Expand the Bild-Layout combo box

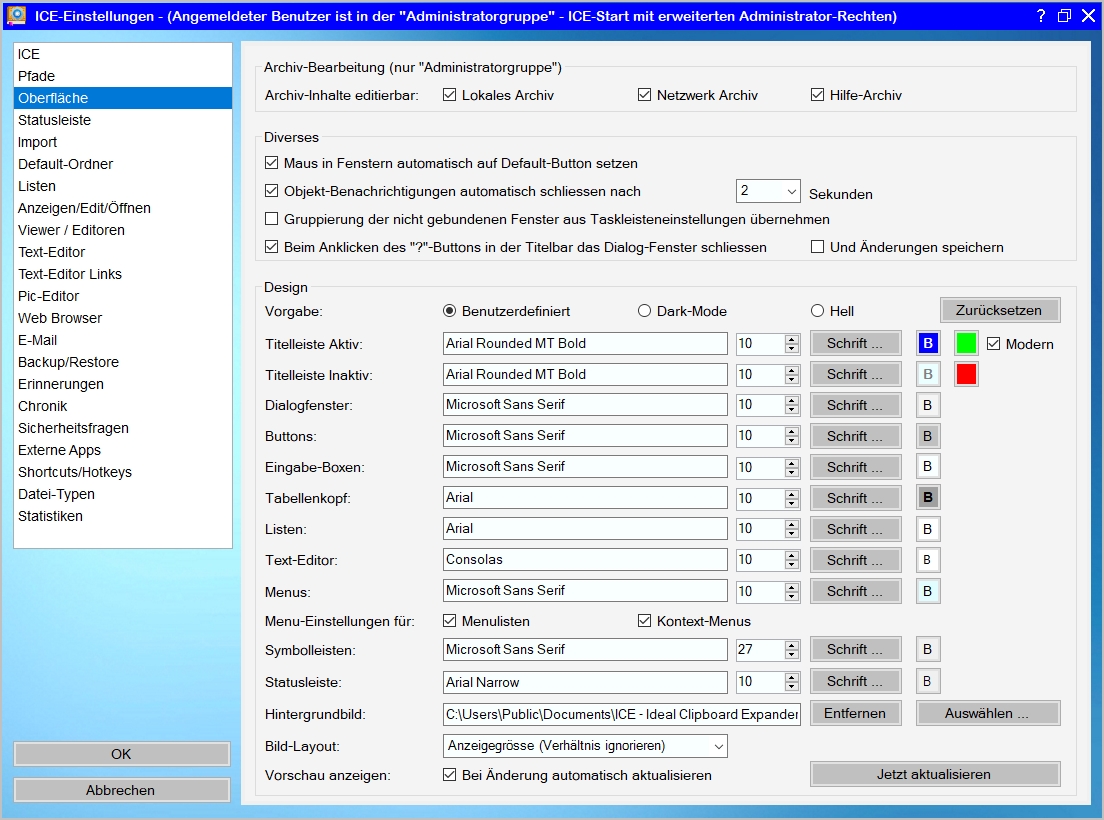tap(585, 746)
